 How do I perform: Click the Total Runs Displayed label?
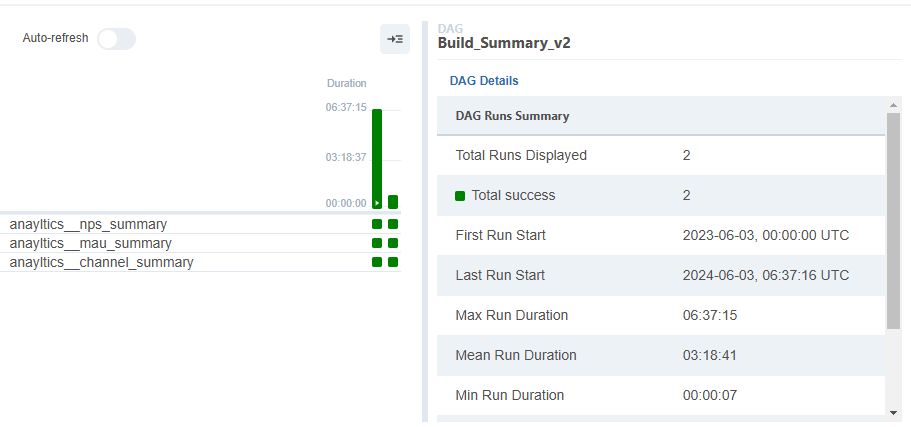[521, 156]
